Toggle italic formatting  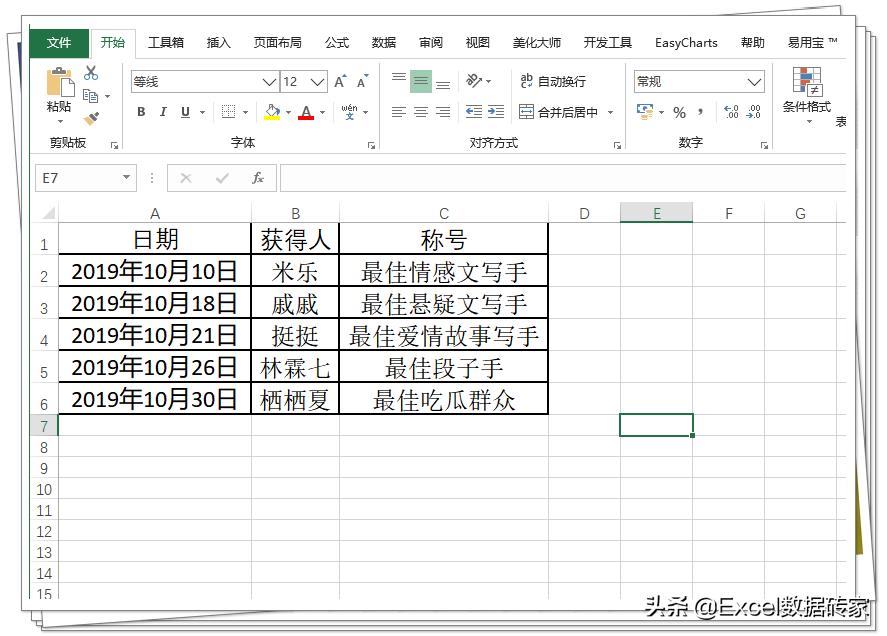click(x=163, y=113)
